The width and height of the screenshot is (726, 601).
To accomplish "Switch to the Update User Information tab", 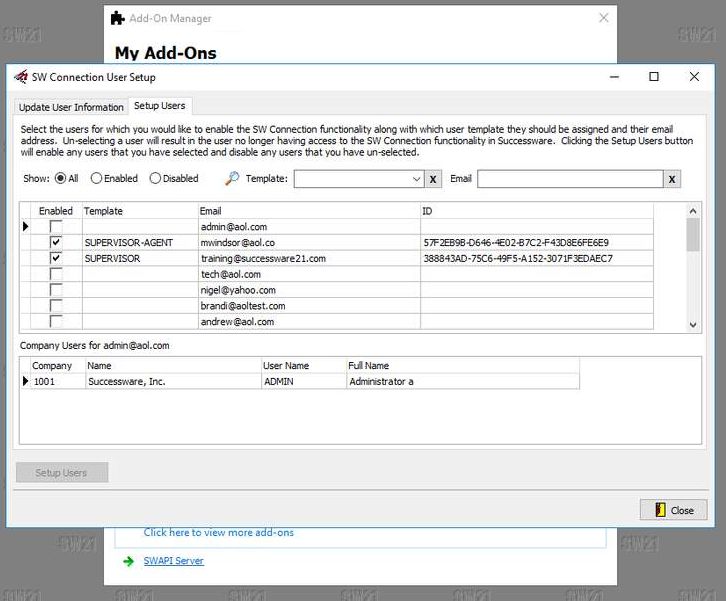I will click(x=71, y=107).
